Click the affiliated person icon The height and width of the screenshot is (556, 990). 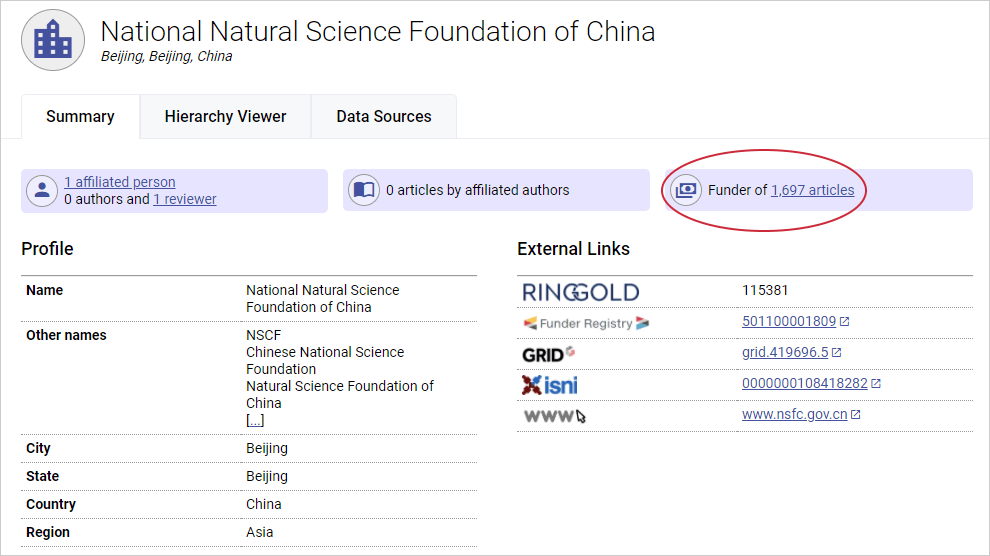pyautogui.click(x=42, y=190)
